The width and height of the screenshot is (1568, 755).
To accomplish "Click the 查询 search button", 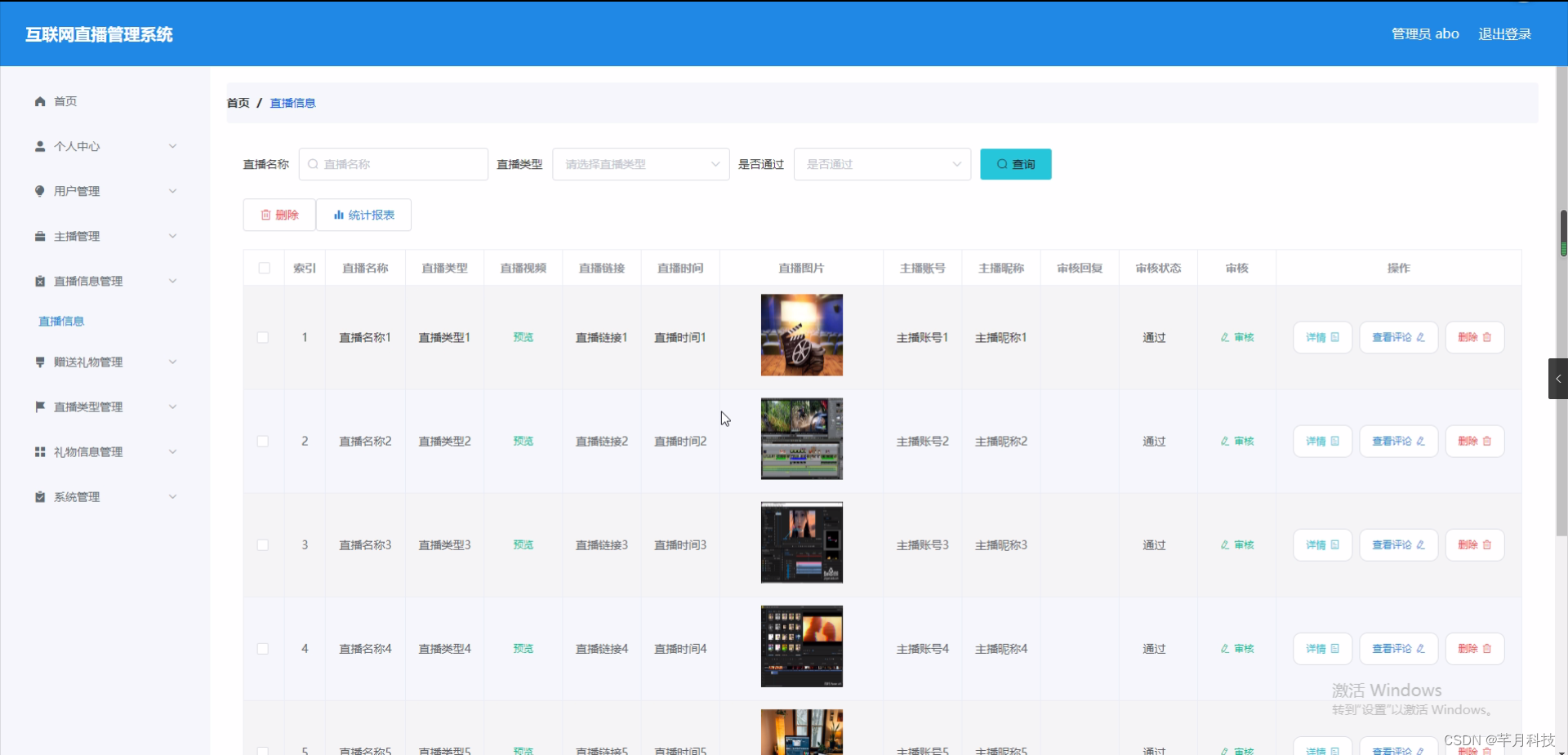I will tap(1014, 164).
